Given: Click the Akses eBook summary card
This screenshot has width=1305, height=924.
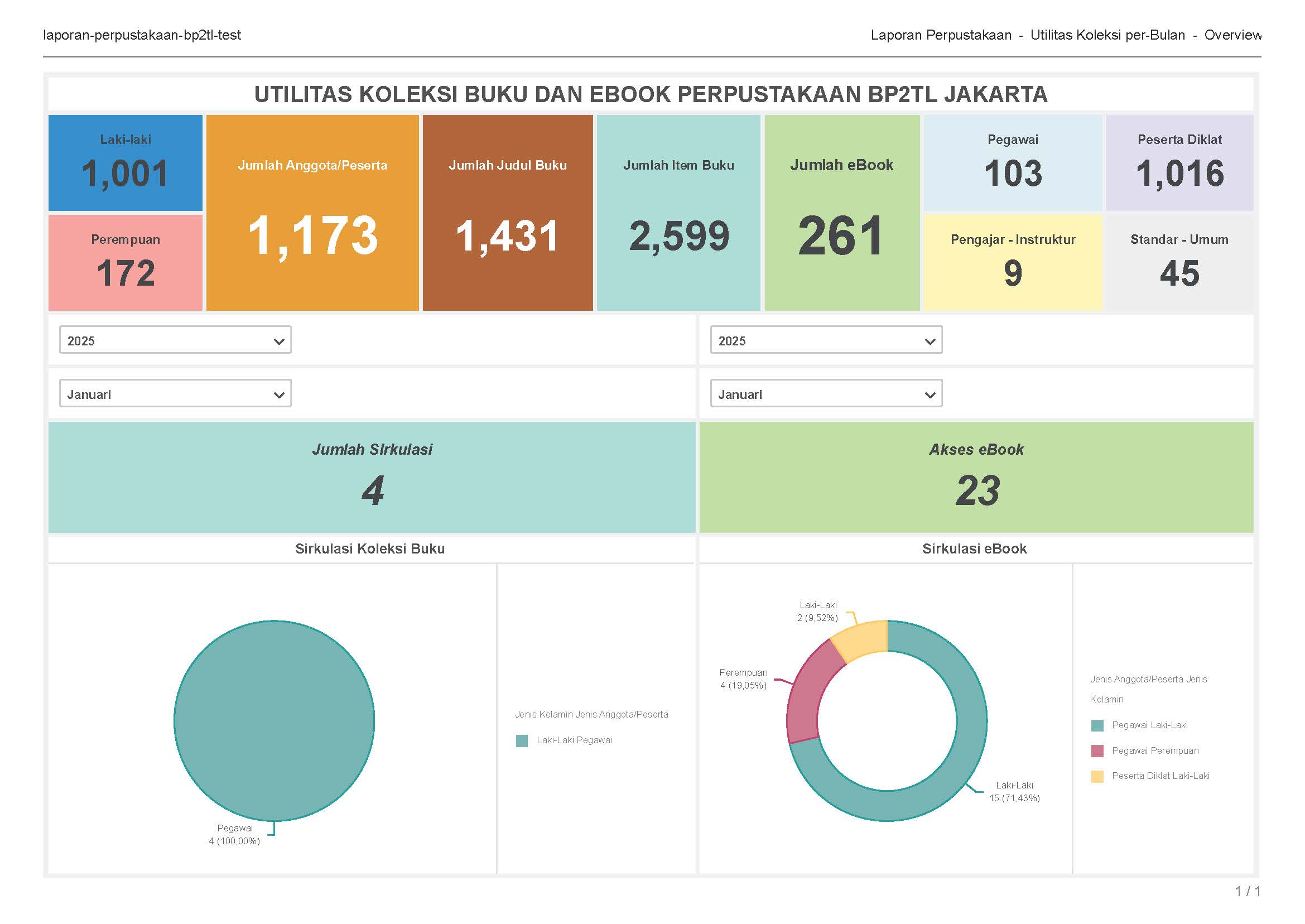Looking at the screenshot, I should (976, 477).
